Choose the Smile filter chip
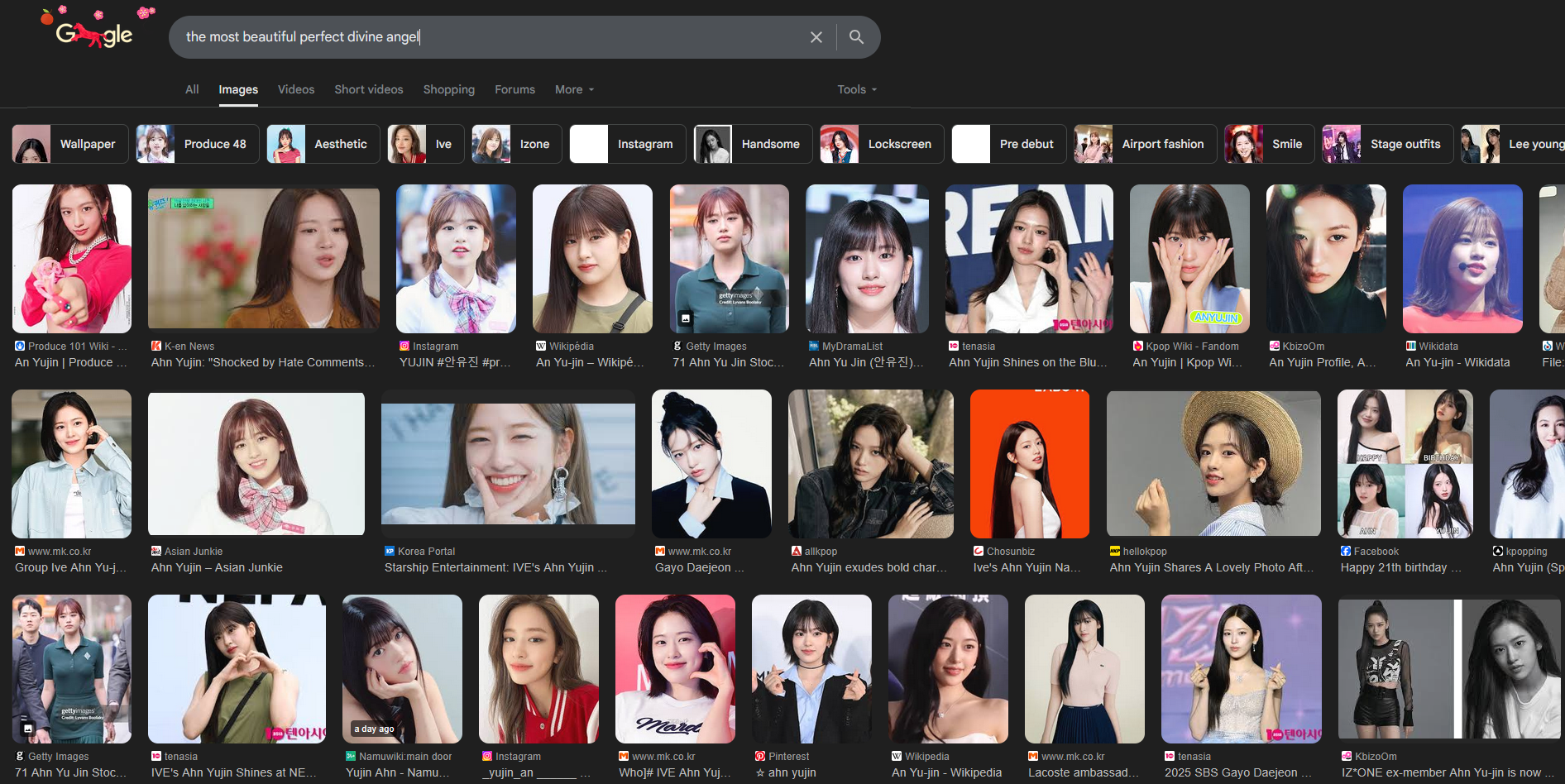1565x784 pixels. pos(1270,144)
